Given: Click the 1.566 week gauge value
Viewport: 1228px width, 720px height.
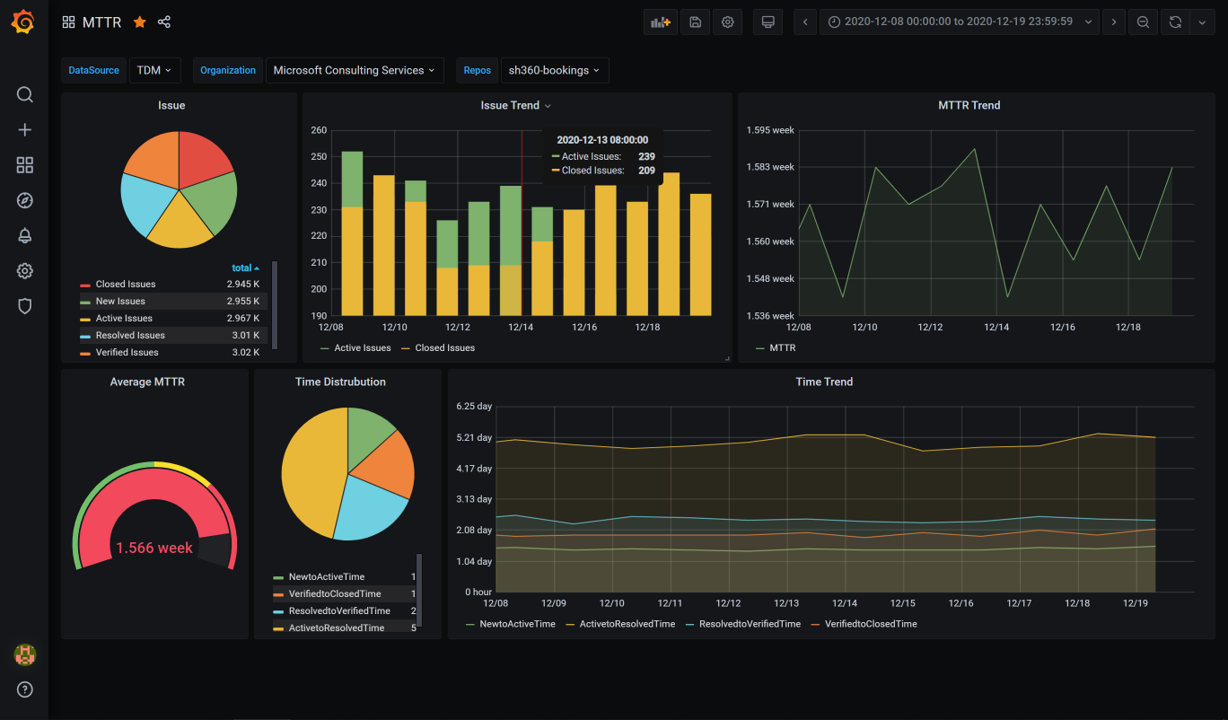Looking at the screenshot, I should coord(154,548).
